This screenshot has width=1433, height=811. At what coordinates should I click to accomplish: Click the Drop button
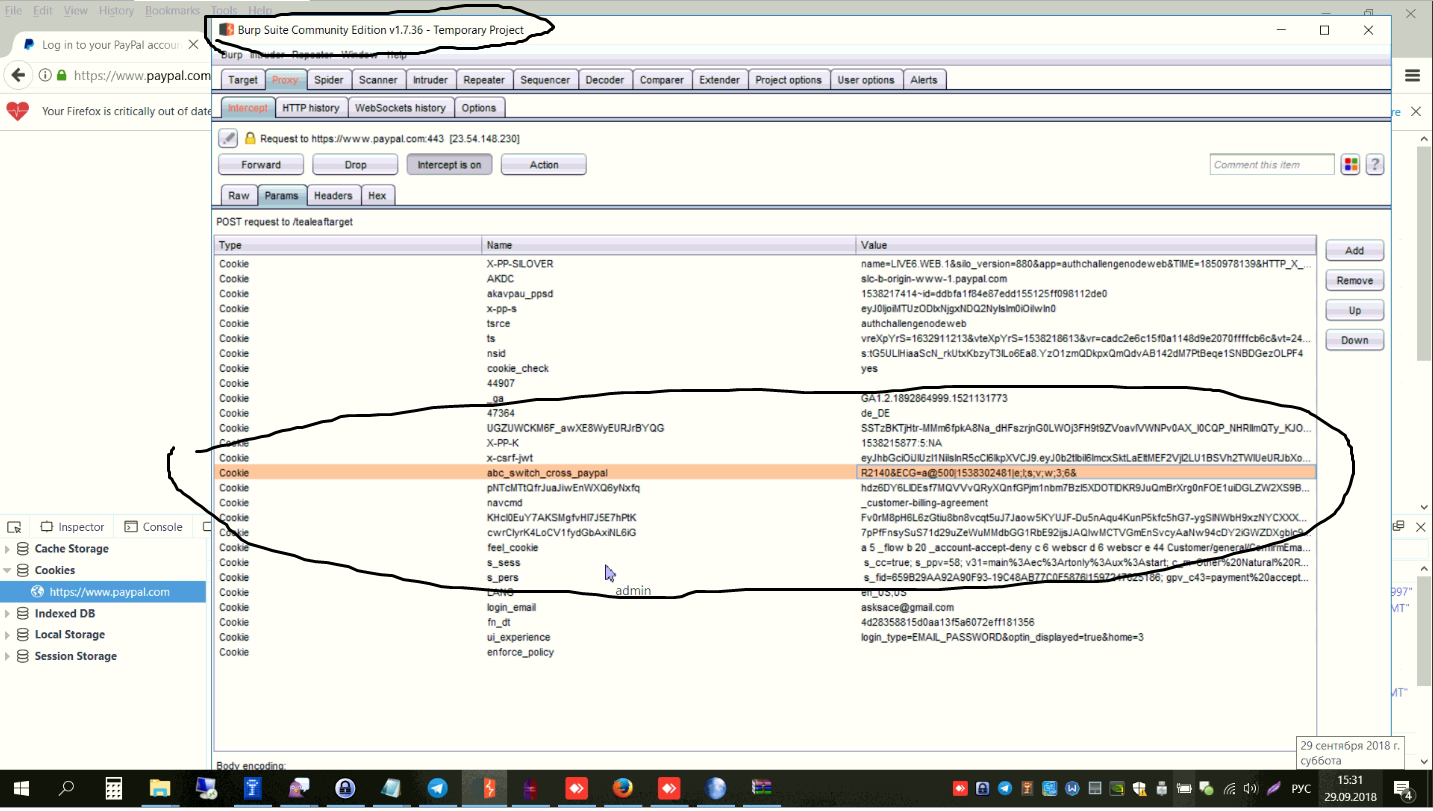pos(355,165)
